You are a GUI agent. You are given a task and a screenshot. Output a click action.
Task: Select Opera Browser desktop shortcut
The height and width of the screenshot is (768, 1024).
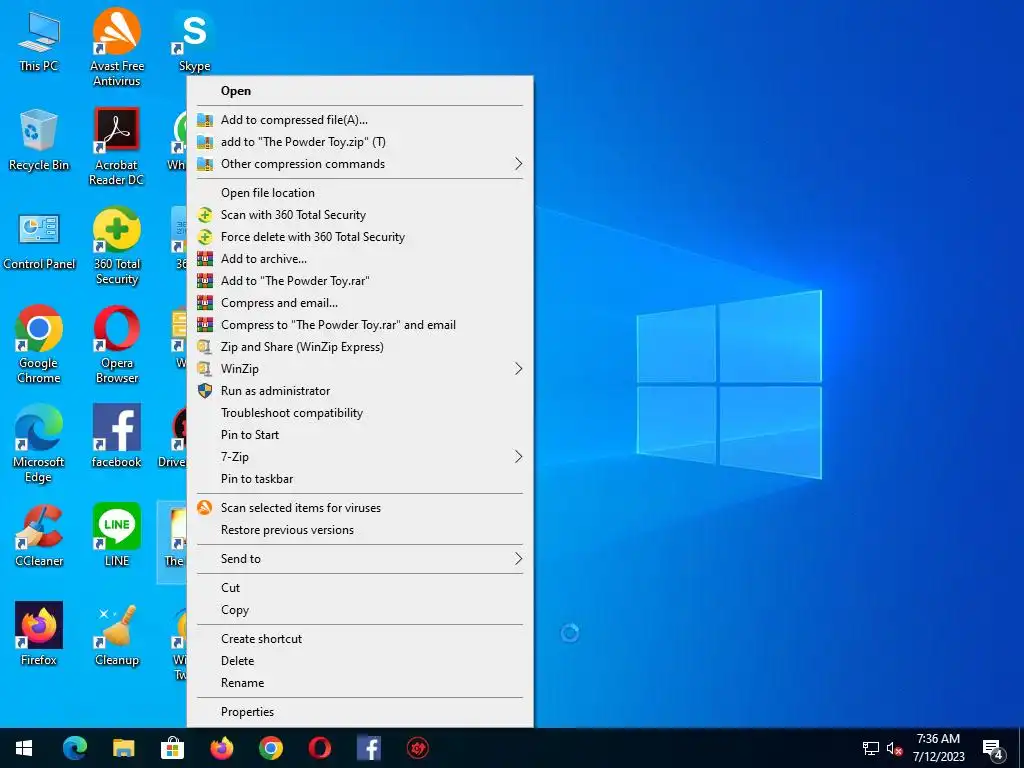pos(116,344)
